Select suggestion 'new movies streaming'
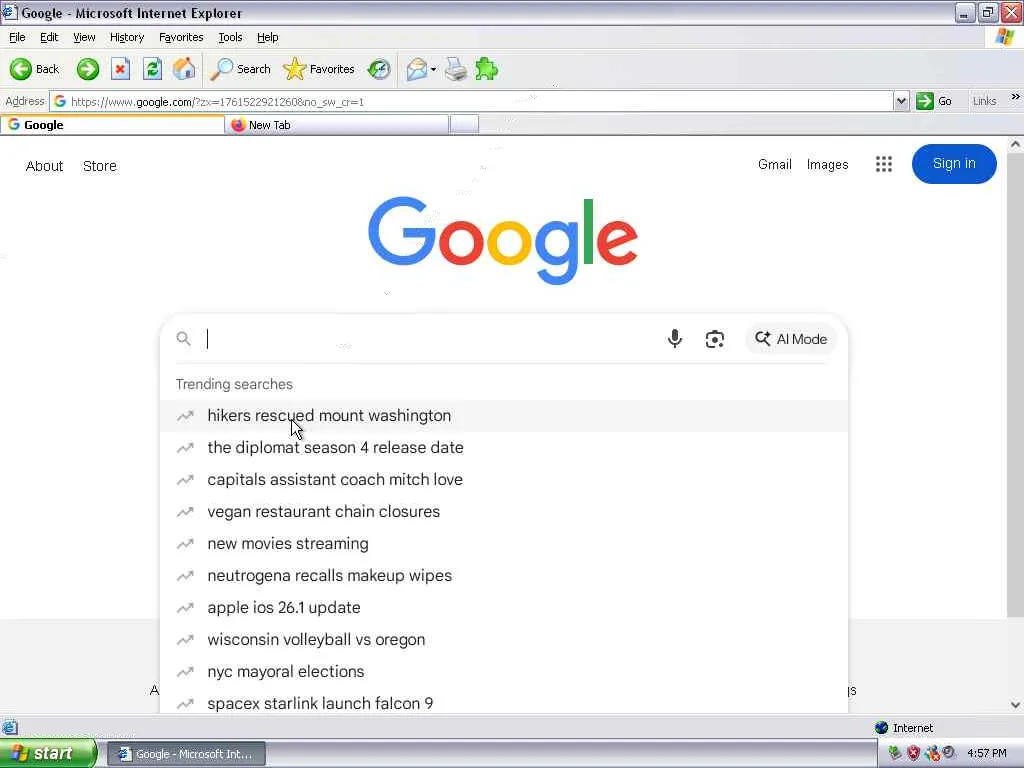Image resolution: width=1024 pixels, height=768 pixels. click(x=504, y=543)
